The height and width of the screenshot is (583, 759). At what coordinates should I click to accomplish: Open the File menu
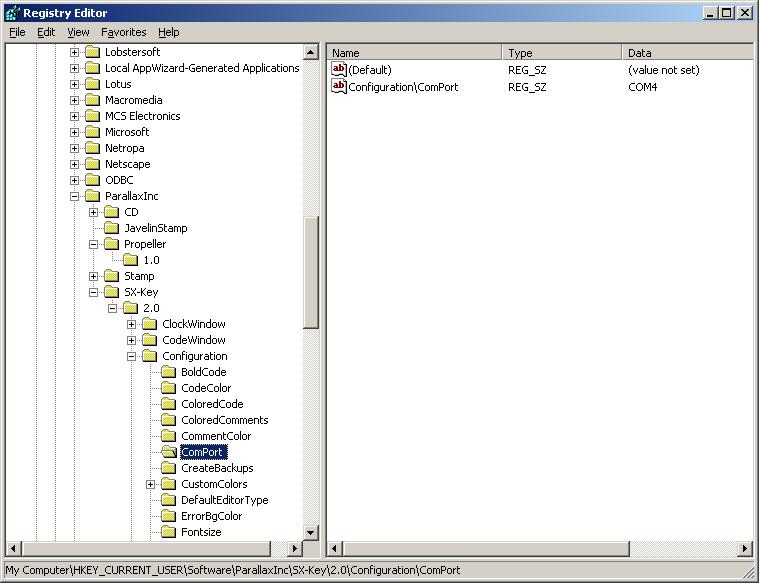(x=17, y=32)
